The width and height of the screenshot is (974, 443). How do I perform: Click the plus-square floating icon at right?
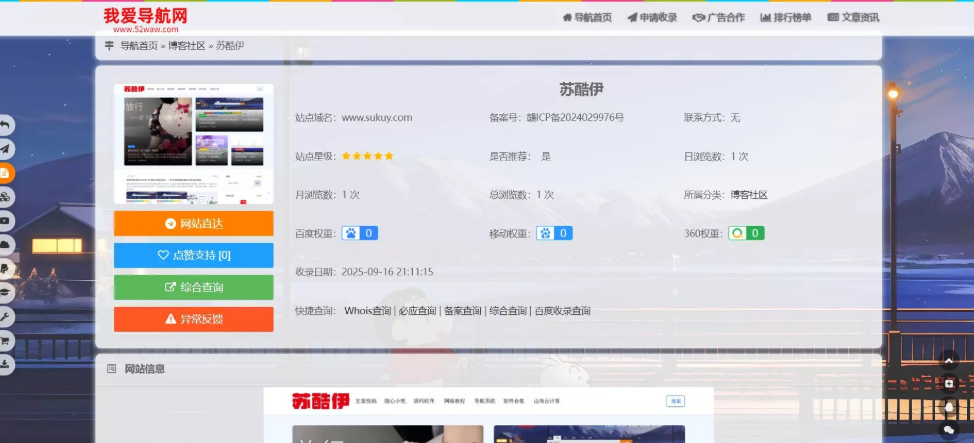coord(949,384)
